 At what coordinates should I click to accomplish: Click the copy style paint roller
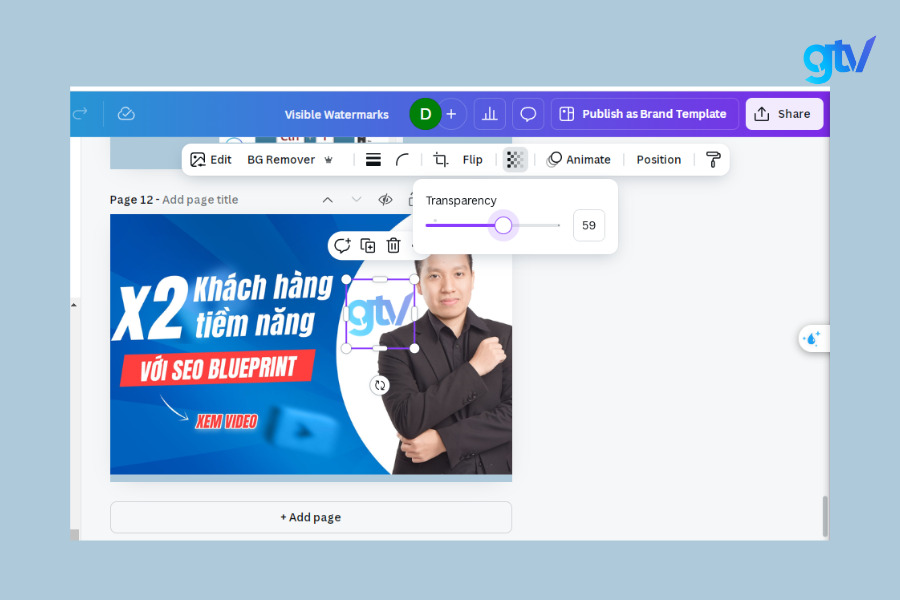713,160
